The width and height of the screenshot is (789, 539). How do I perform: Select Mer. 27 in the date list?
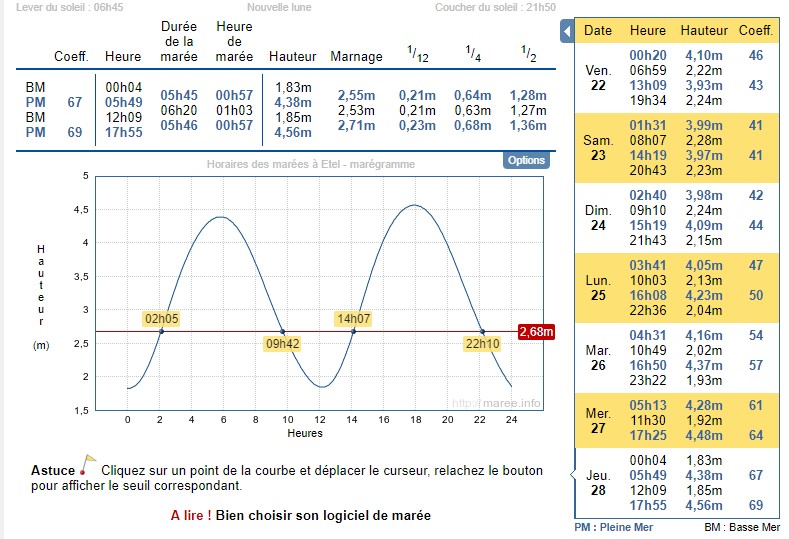pos(598,421)
